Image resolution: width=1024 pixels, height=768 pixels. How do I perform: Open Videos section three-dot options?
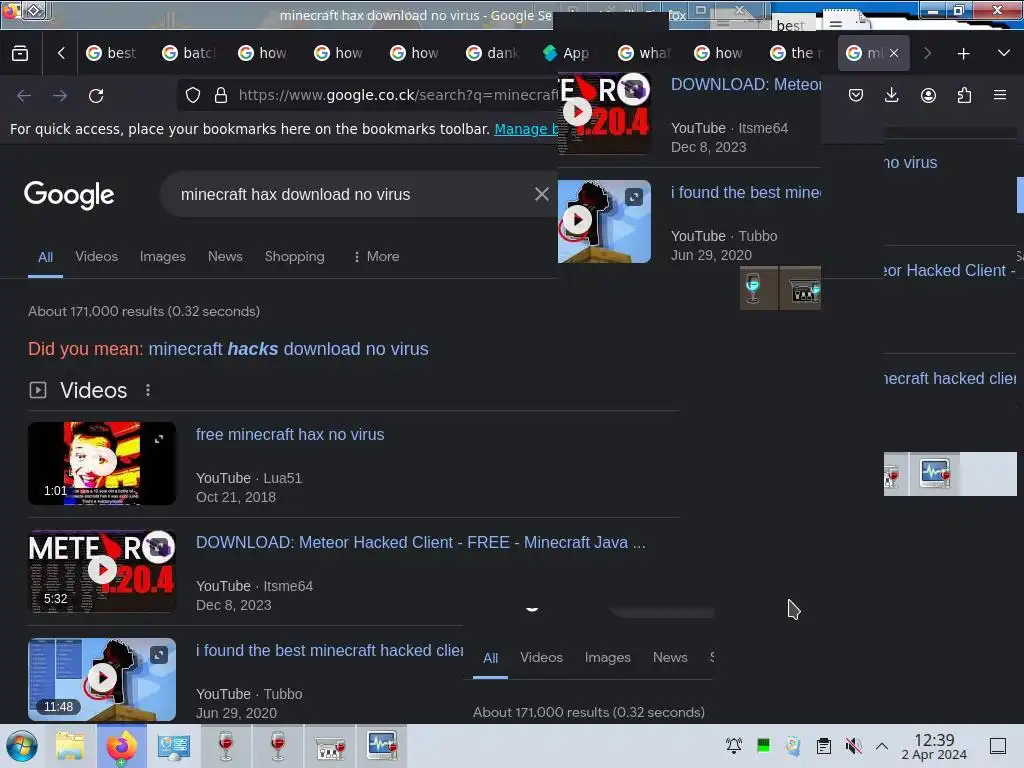148,390
